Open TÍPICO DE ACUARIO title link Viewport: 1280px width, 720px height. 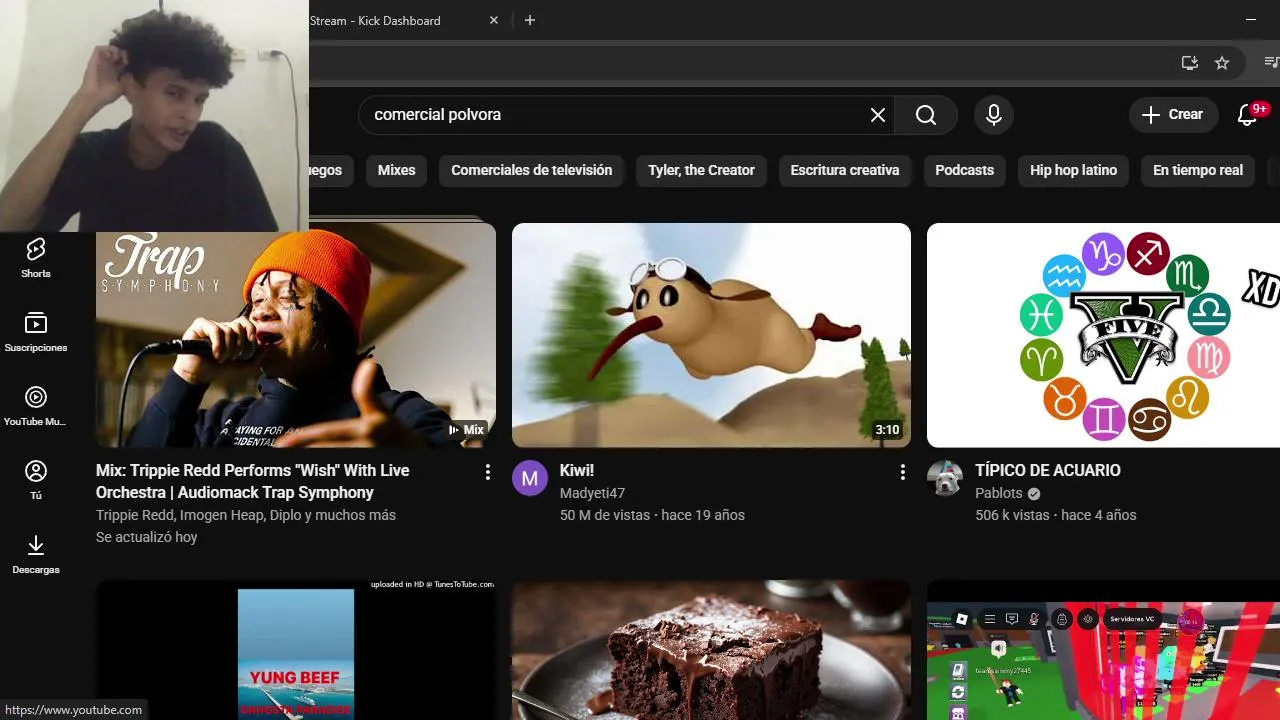click(x=1048, y=470)
